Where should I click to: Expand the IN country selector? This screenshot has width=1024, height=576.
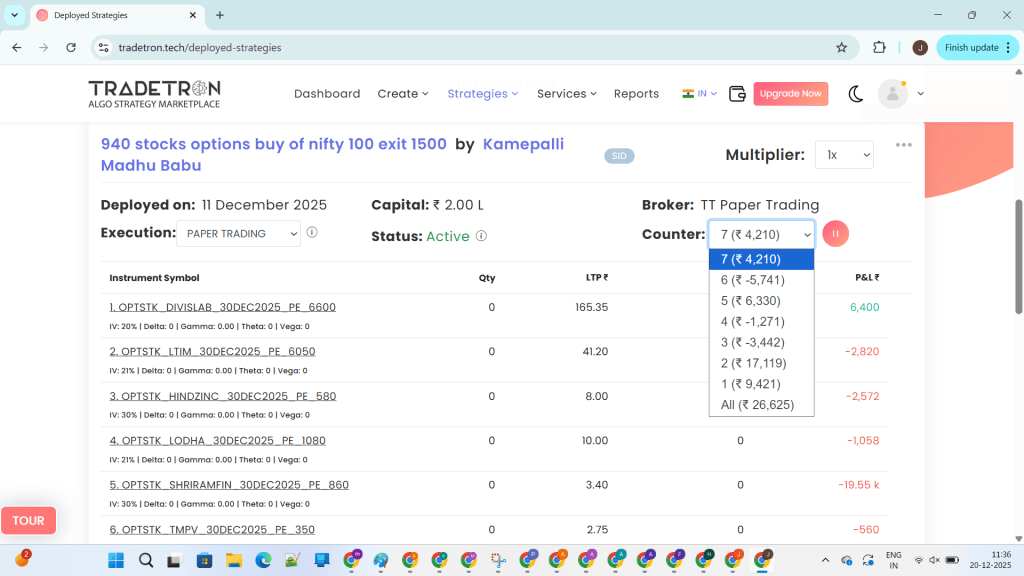[x=700, y=94]
